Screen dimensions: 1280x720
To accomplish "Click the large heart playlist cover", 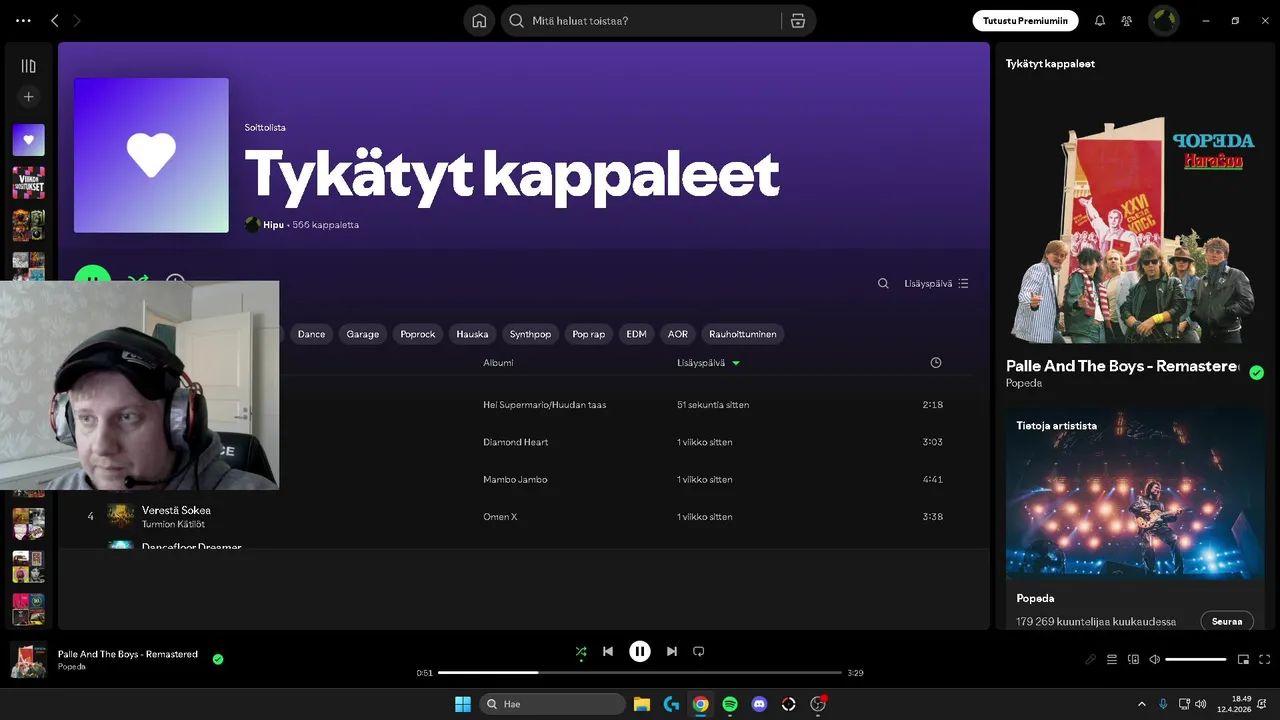I will [151, 155].
